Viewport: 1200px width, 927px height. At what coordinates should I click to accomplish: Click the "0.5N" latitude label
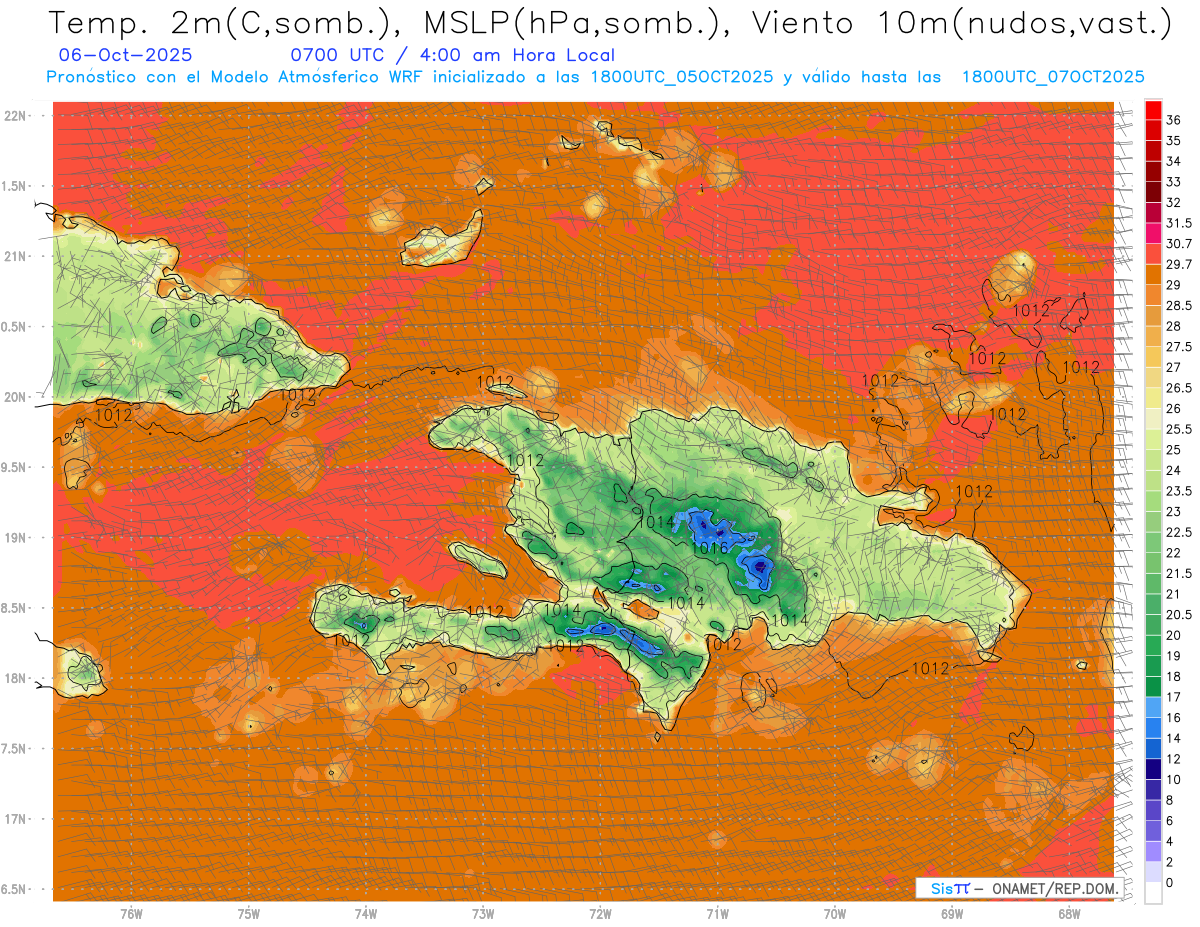[15, 327]
